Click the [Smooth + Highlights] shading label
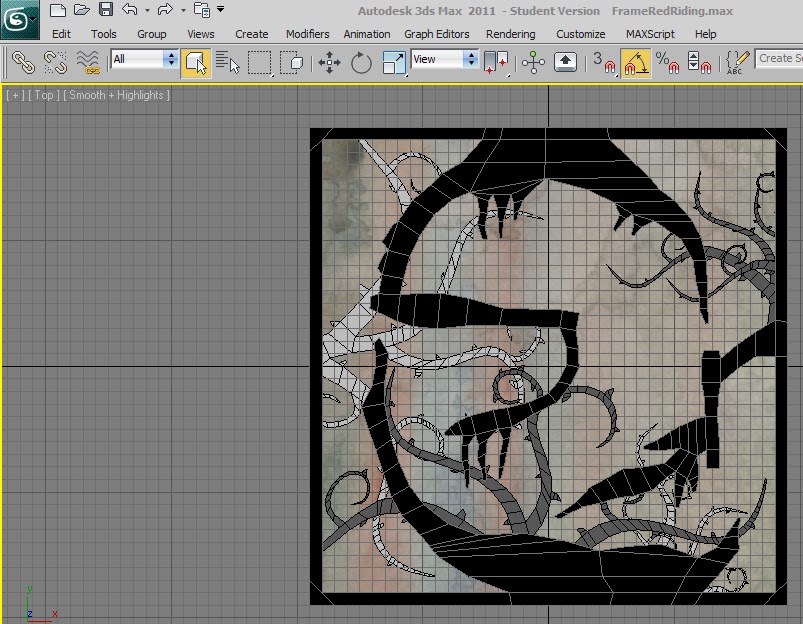 click(116, 95)
